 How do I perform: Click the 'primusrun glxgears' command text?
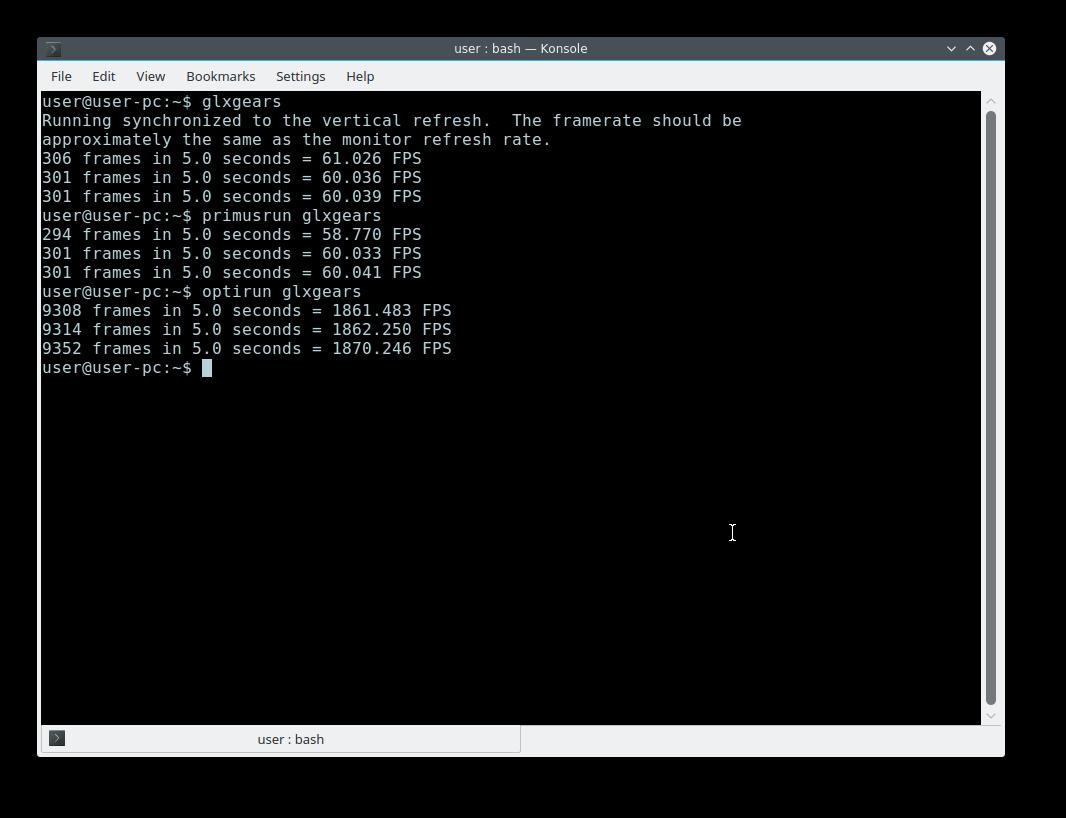[x=291, y=215]
